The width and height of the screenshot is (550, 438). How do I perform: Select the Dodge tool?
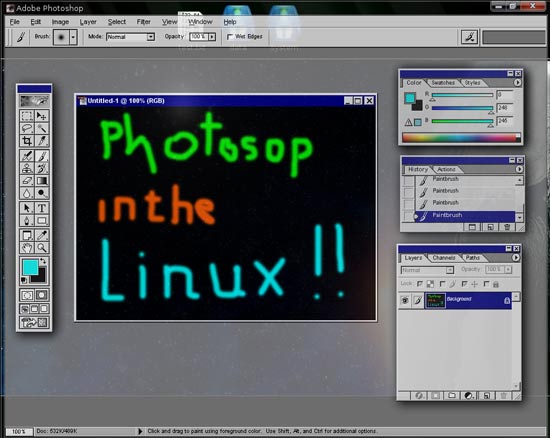[41, 193]
